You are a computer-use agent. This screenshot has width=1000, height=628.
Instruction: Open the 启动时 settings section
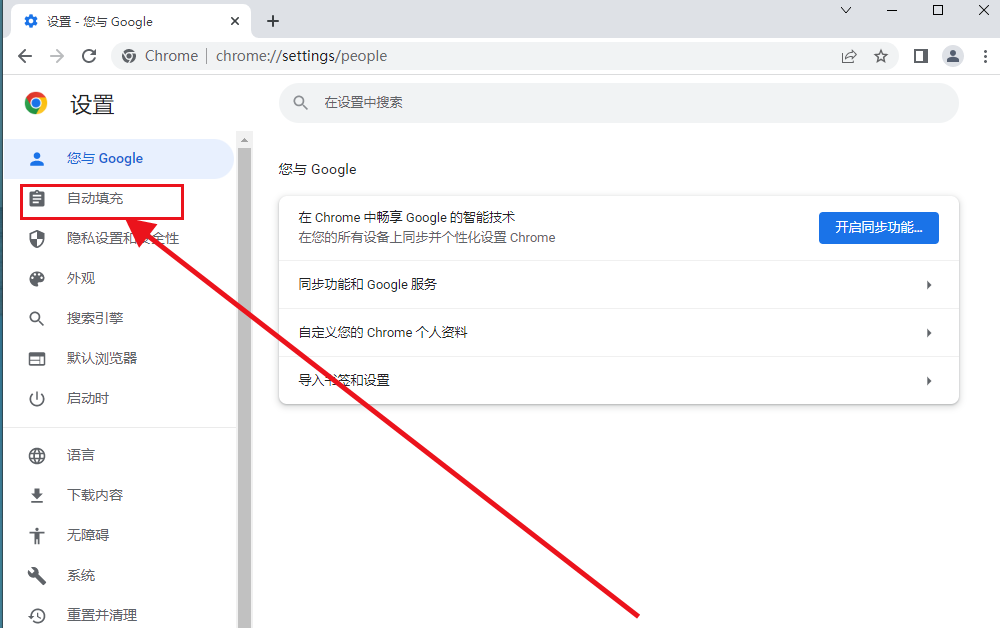pyautogui.click(x=119, y=399)
